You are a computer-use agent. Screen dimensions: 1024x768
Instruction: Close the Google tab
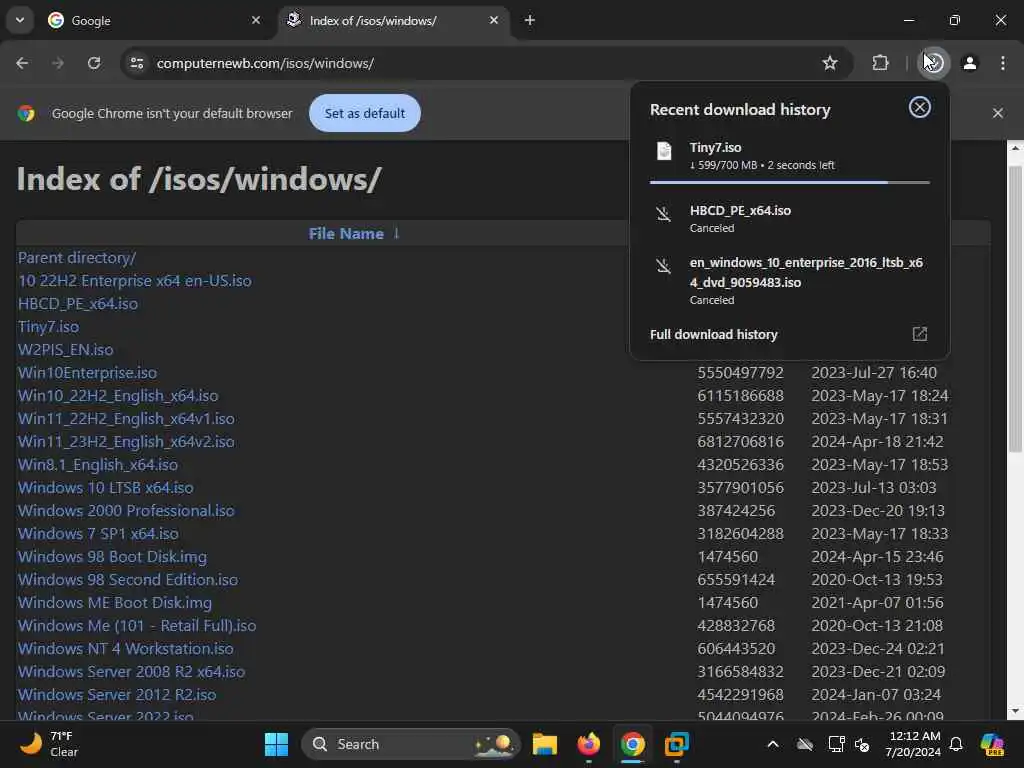click(256, 20)
